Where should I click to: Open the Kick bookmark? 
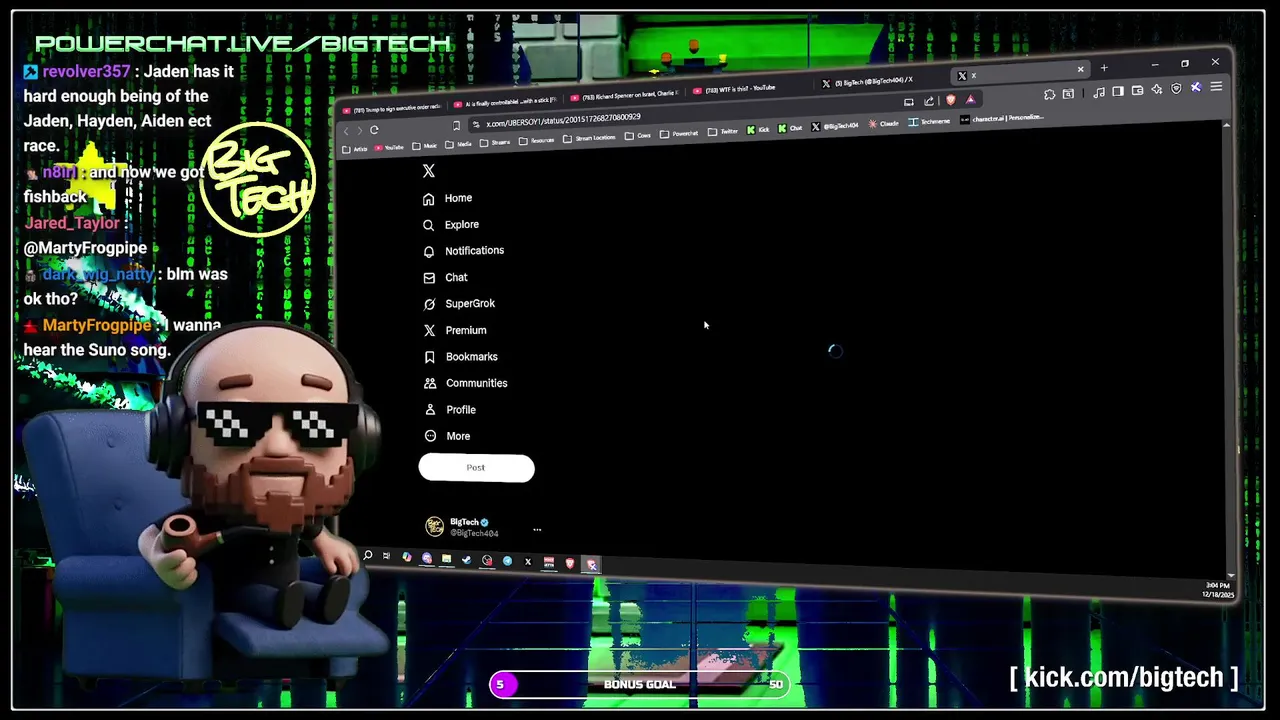(757, 129)
